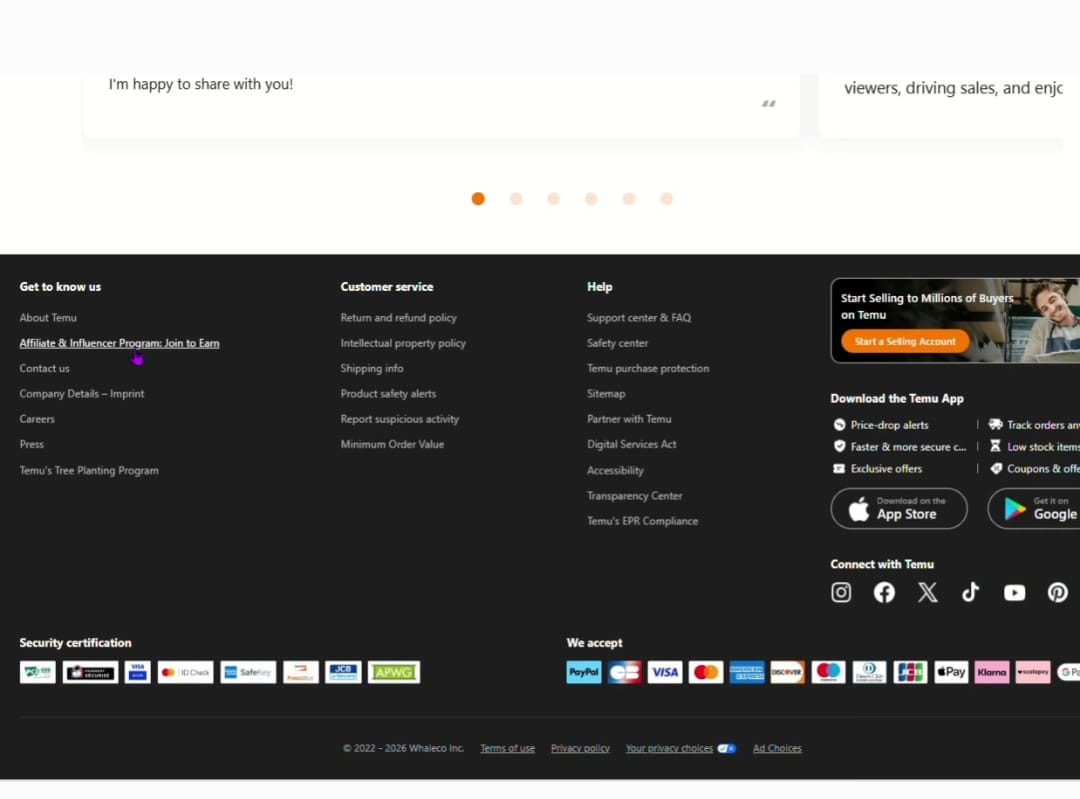Open the Accessibility link
This screenshot has height=799, width=1080.
click(x=616, y=470)
